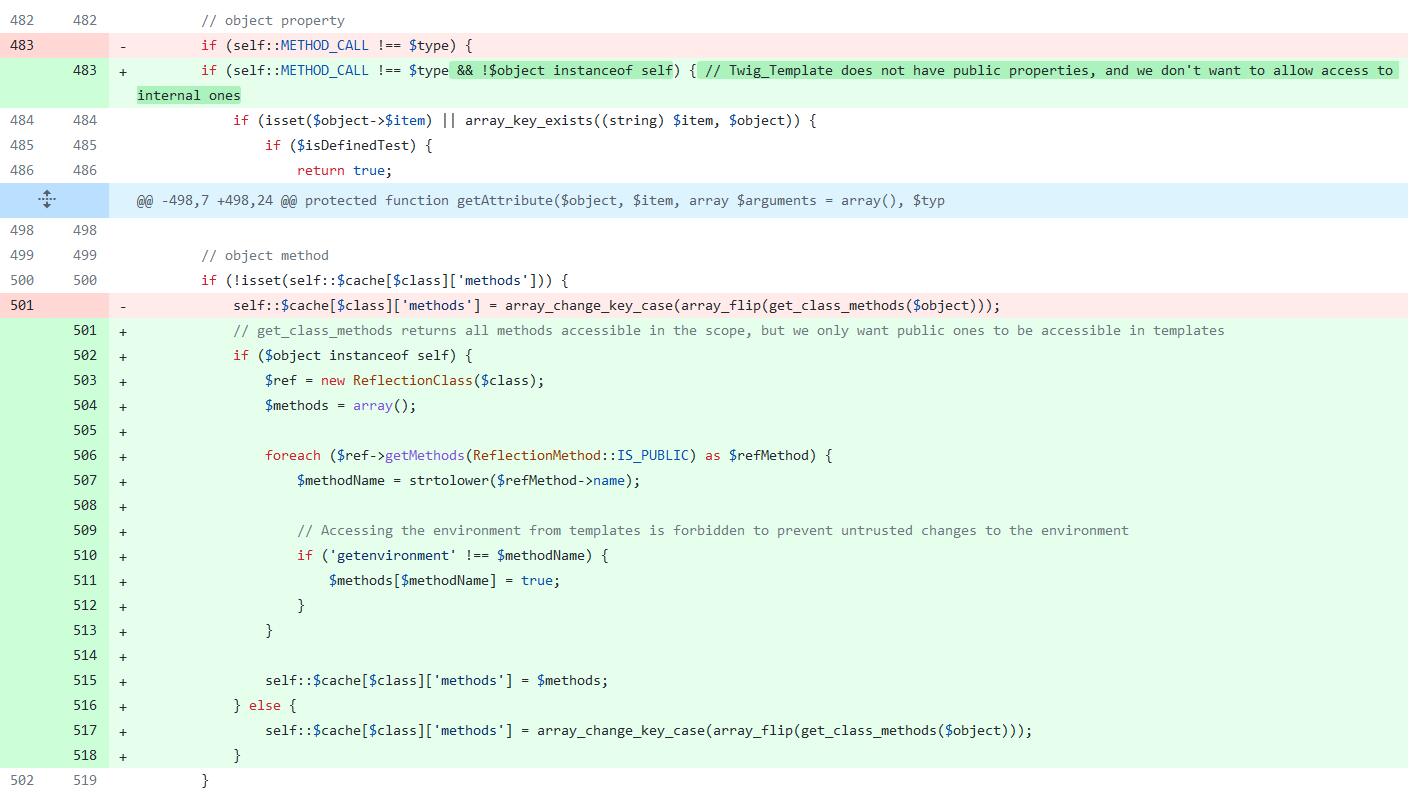This screenshot has height=792, width=1408.
Task: Click the plus marker on line 506
Action: (123, 455)
